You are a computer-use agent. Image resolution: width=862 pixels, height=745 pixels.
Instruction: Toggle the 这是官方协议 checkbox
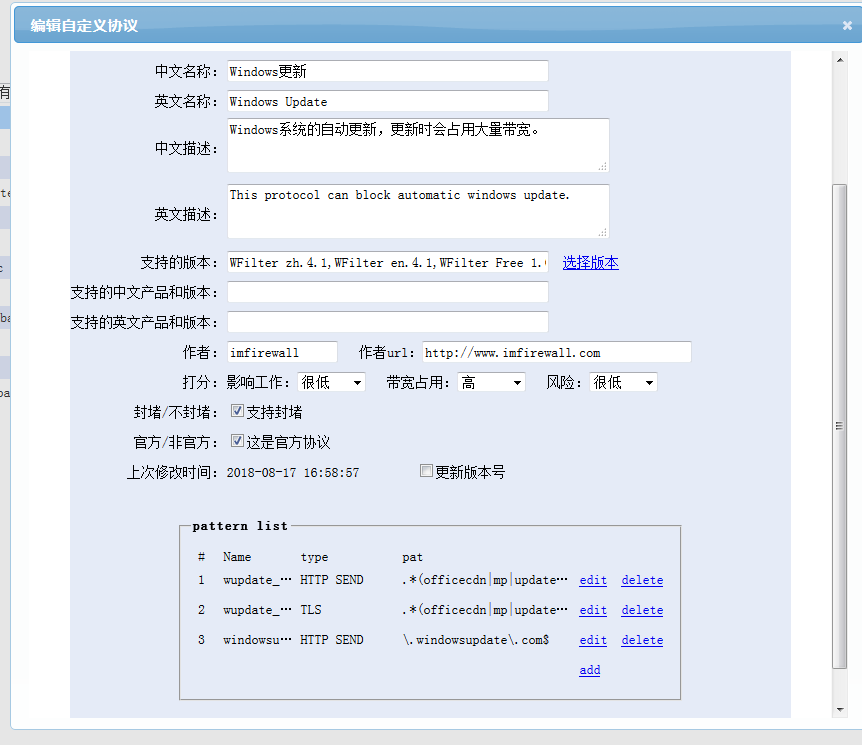(x=237, y=441)
